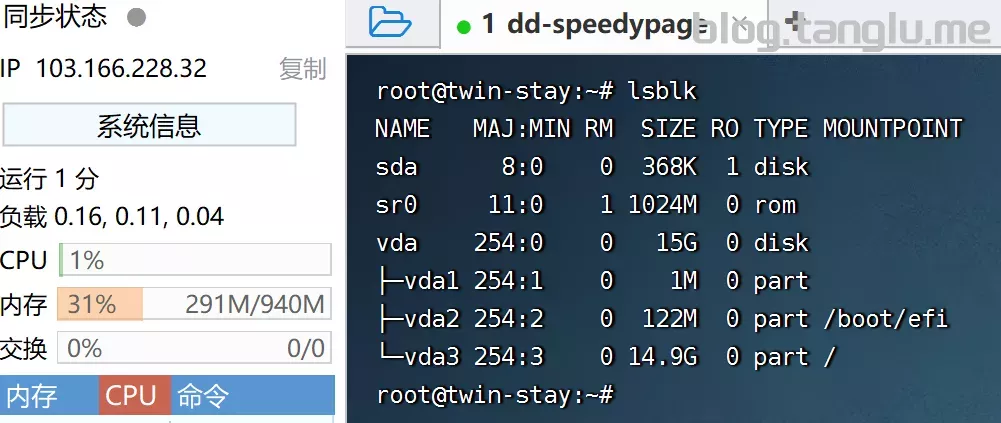Copy the IP address via 复制

pyautogui.click(x=302, y=69)
